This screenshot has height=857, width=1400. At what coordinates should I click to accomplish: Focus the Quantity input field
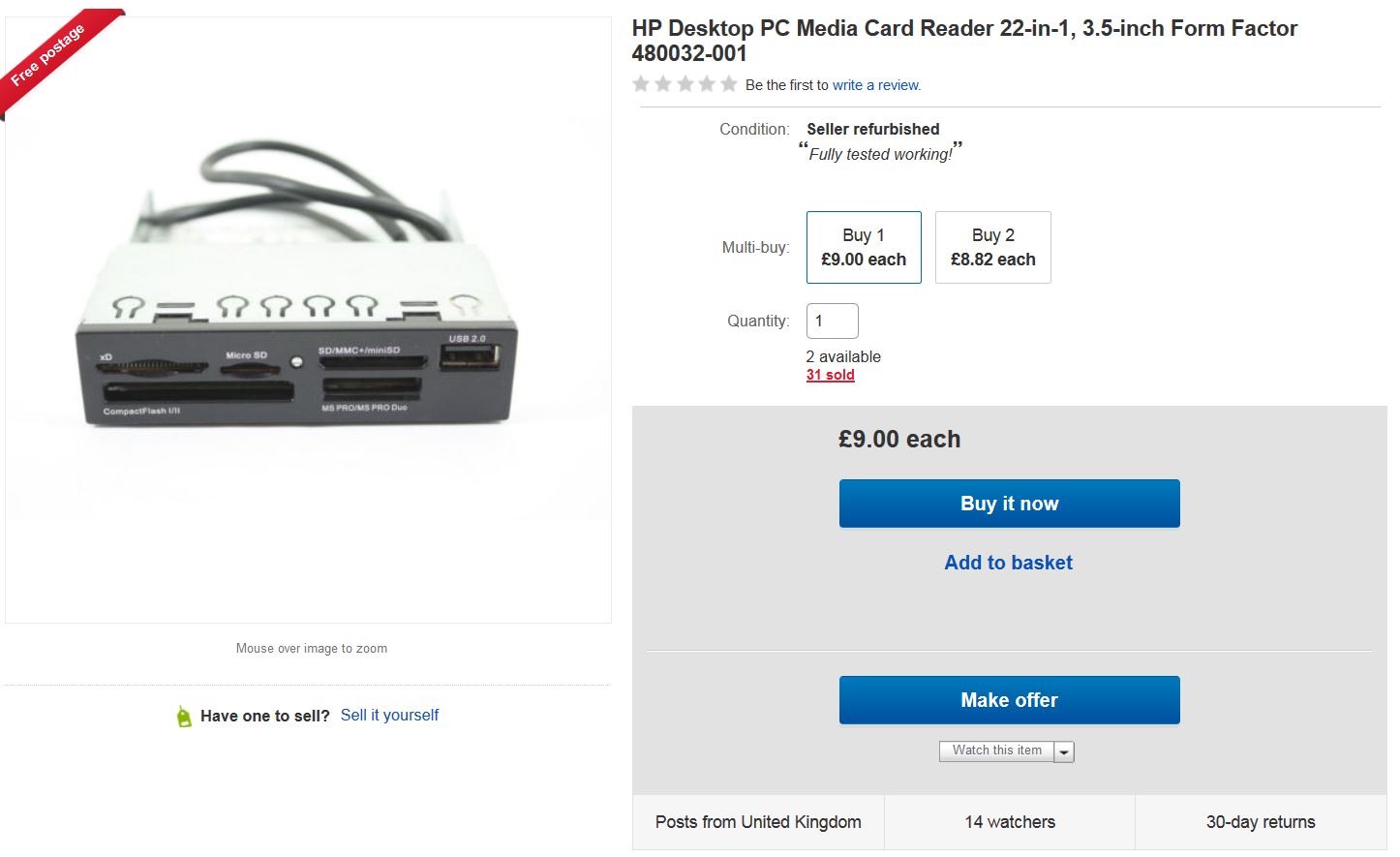point(832,321)
